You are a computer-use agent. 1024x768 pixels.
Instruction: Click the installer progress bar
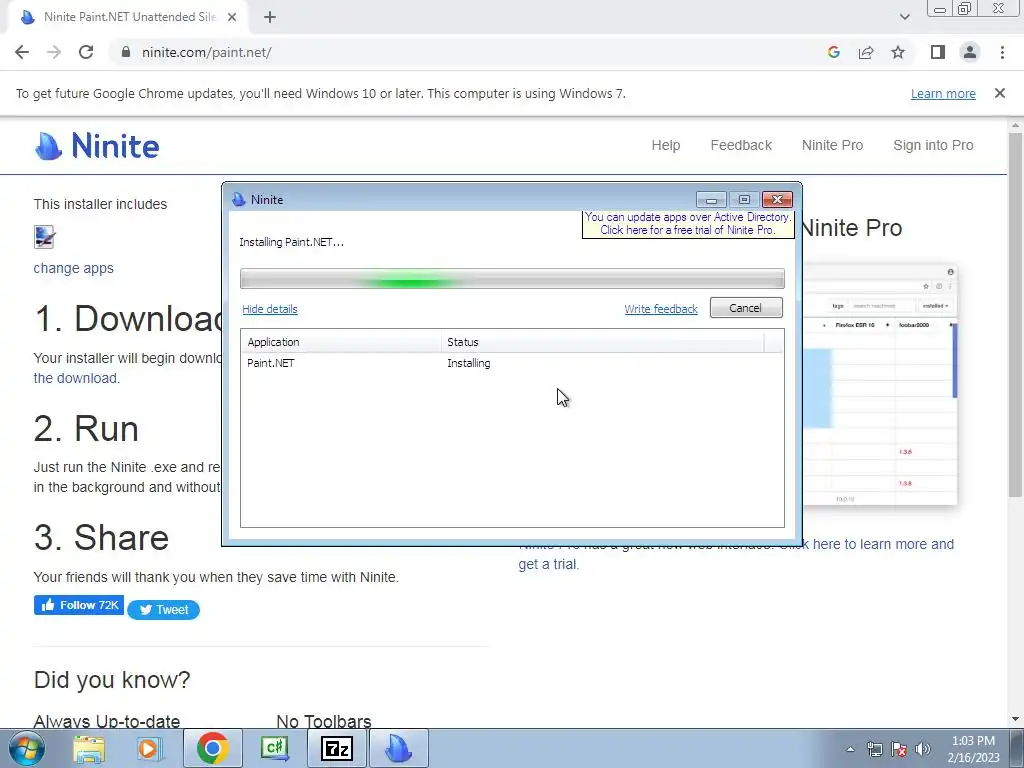pyautogui.click(x=512, y=278)
